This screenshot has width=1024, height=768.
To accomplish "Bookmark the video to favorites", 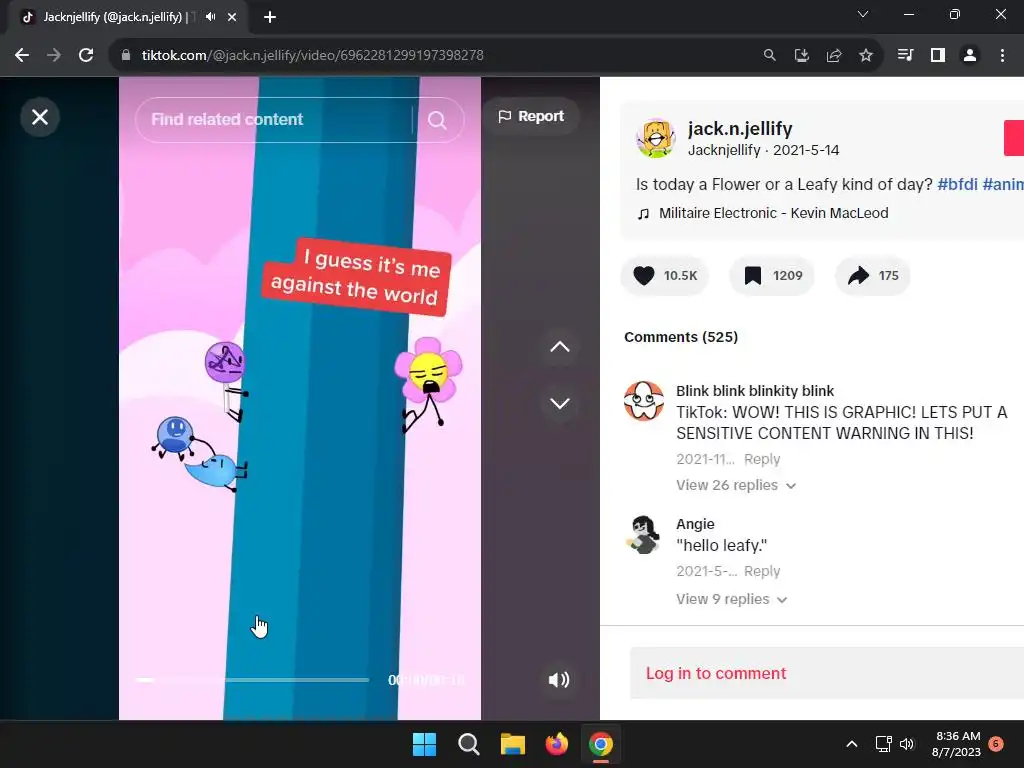I will click(752, 276).
